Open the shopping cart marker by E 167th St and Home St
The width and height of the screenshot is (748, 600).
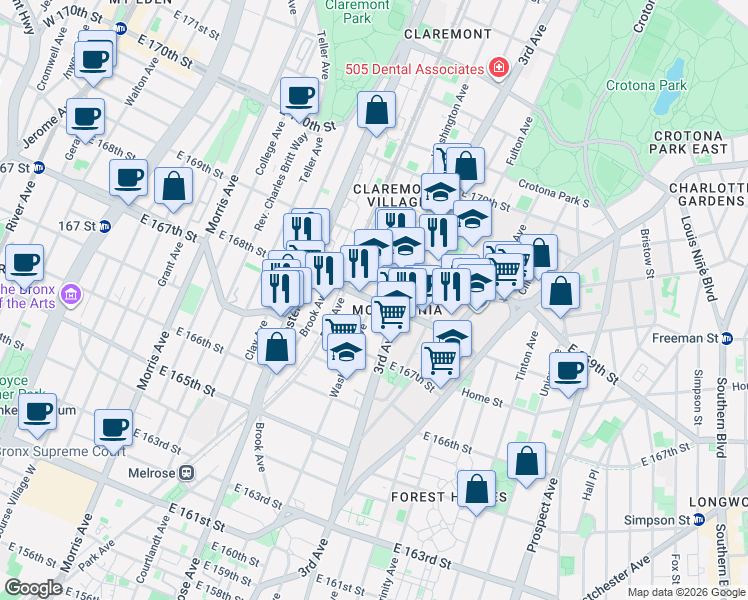pyautogui.click(x=441, y=362)
